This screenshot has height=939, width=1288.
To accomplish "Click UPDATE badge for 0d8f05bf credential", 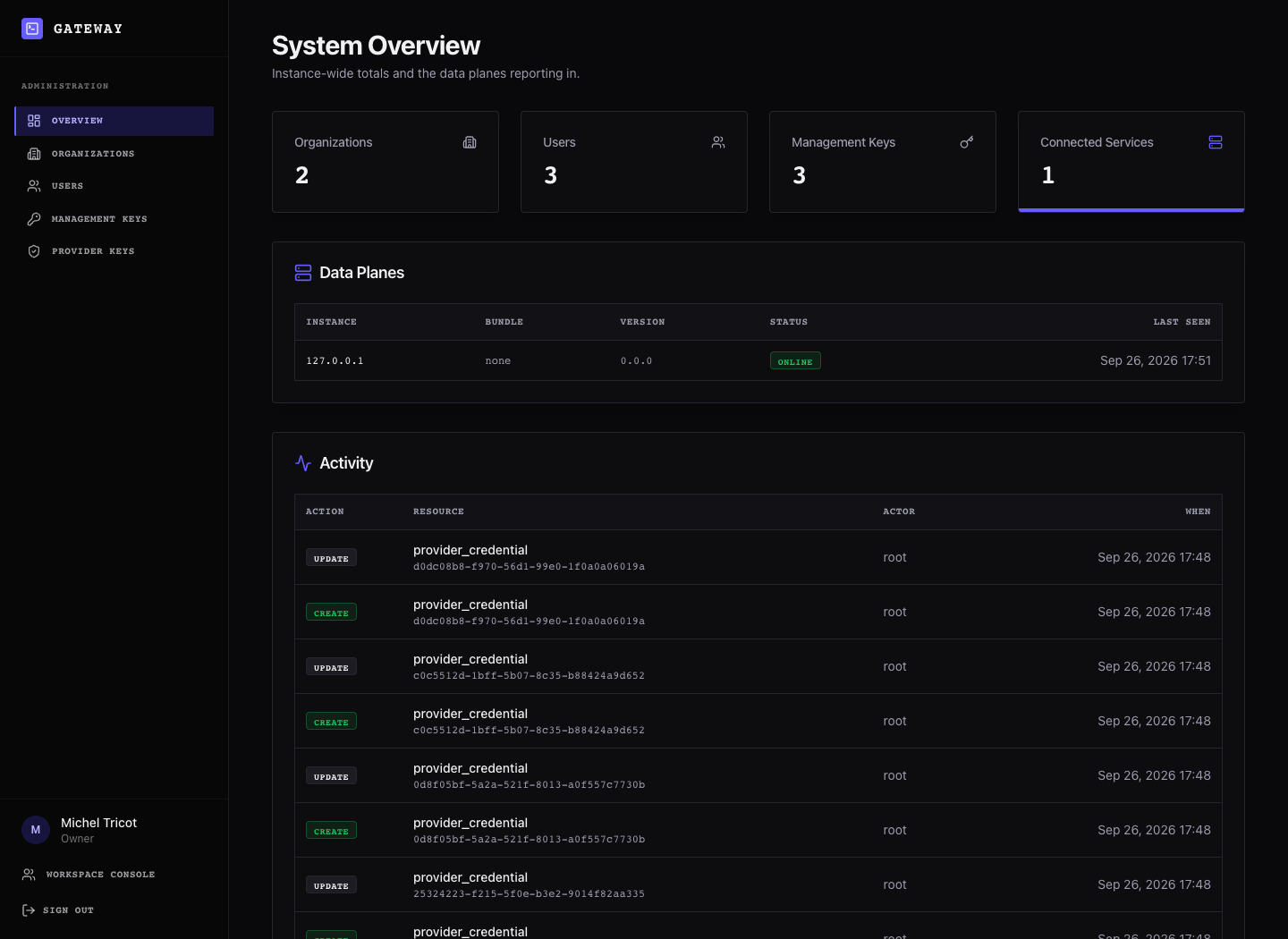I will 331,776.
